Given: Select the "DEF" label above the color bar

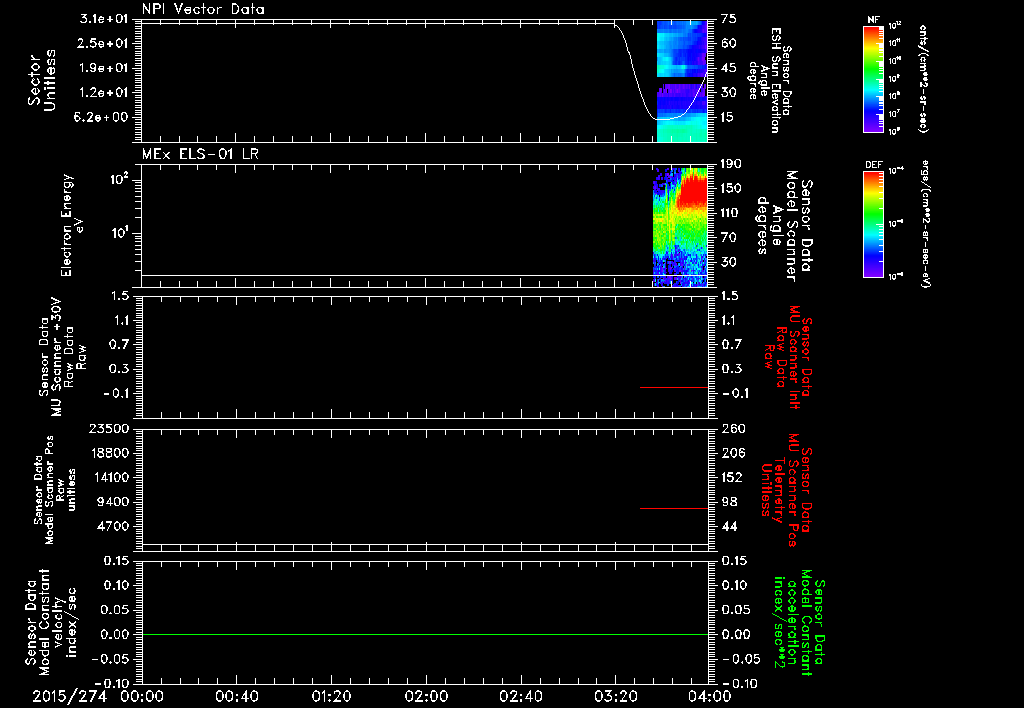Looking at the screenshot, I should (x=873, y=165).
